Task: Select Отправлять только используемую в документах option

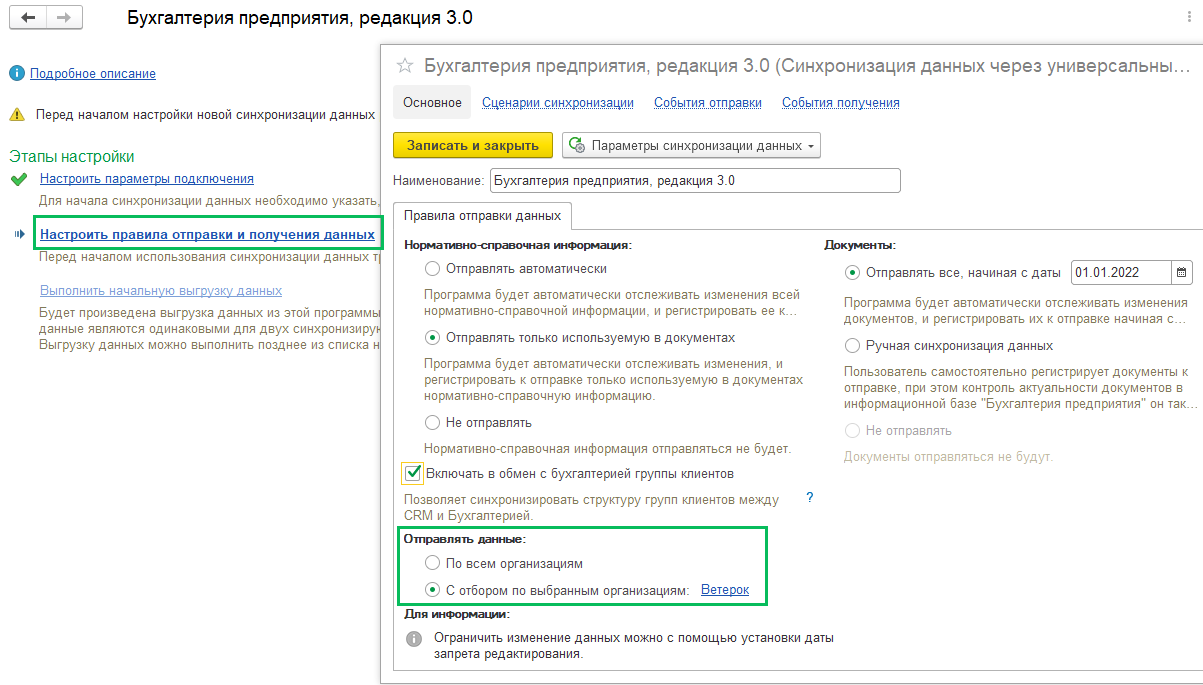Action: click(432, 338)
